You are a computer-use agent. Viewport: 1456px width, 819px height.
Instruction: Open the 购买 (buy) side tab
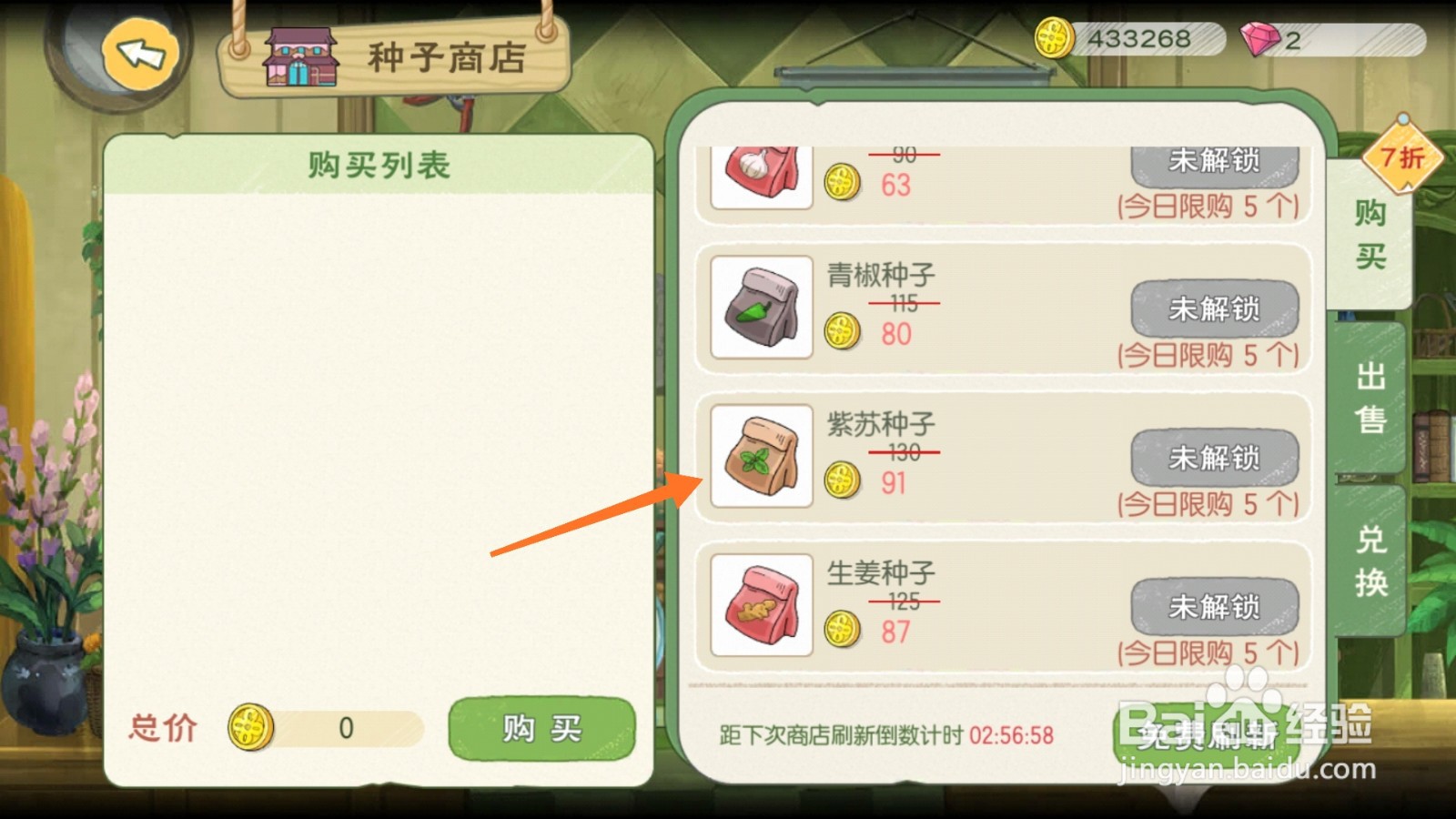[1370, 235]
